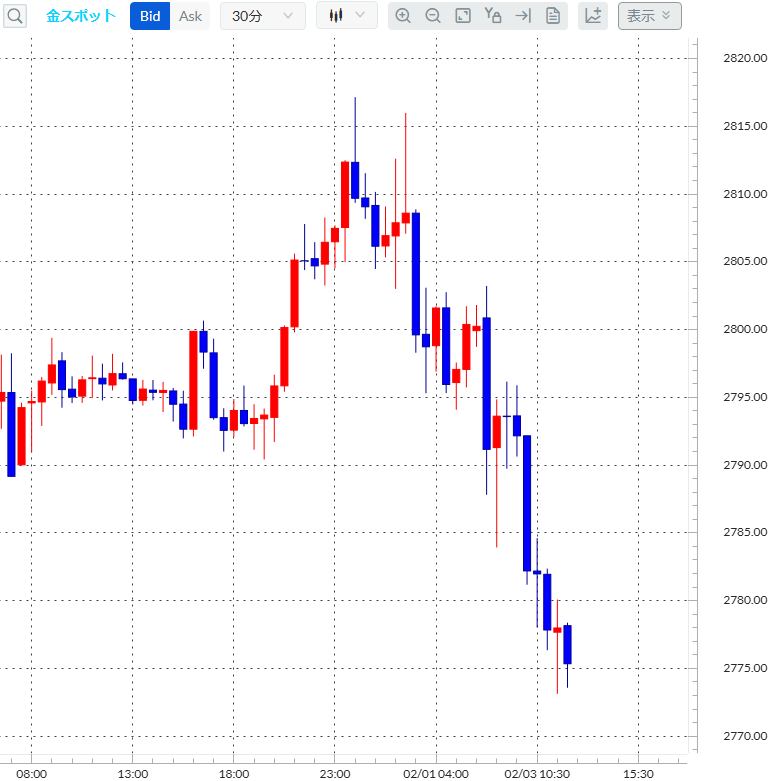Click the 08:00 time axis label
This screenshot has width=772, height=781.
pos(31,774)
